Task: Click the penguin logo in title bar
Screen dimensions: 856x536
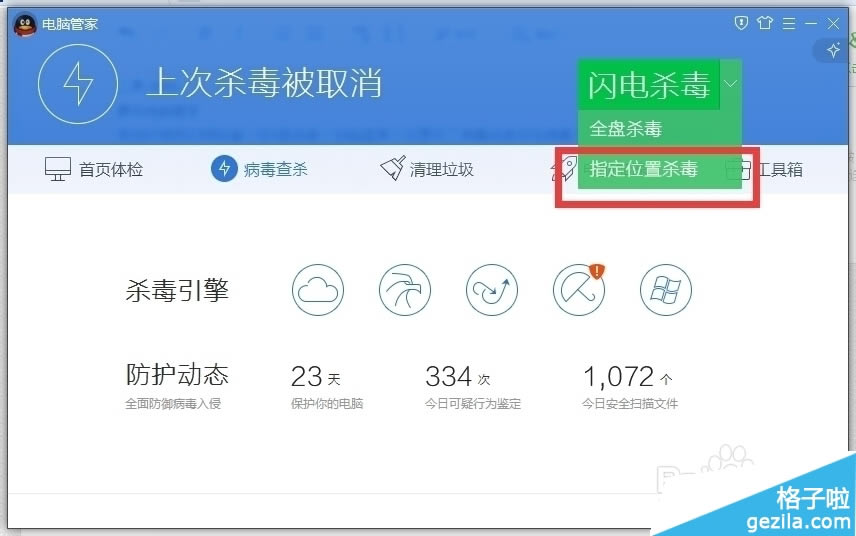Action: pos(25,24)
